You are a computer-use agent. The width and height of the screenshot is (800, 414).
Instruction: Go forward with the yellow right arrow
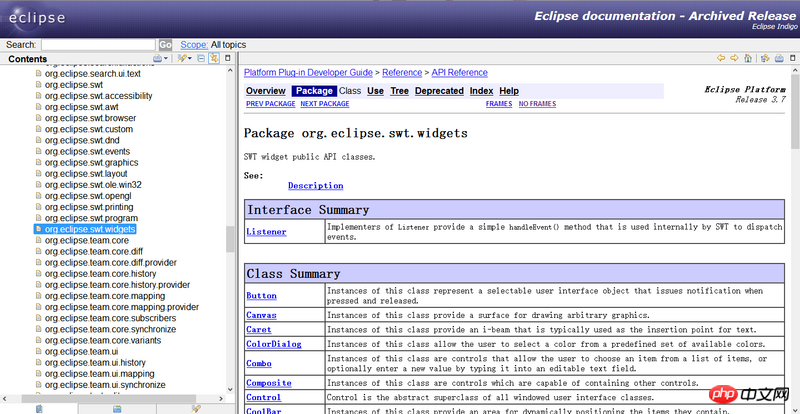(x=734, y=58)
